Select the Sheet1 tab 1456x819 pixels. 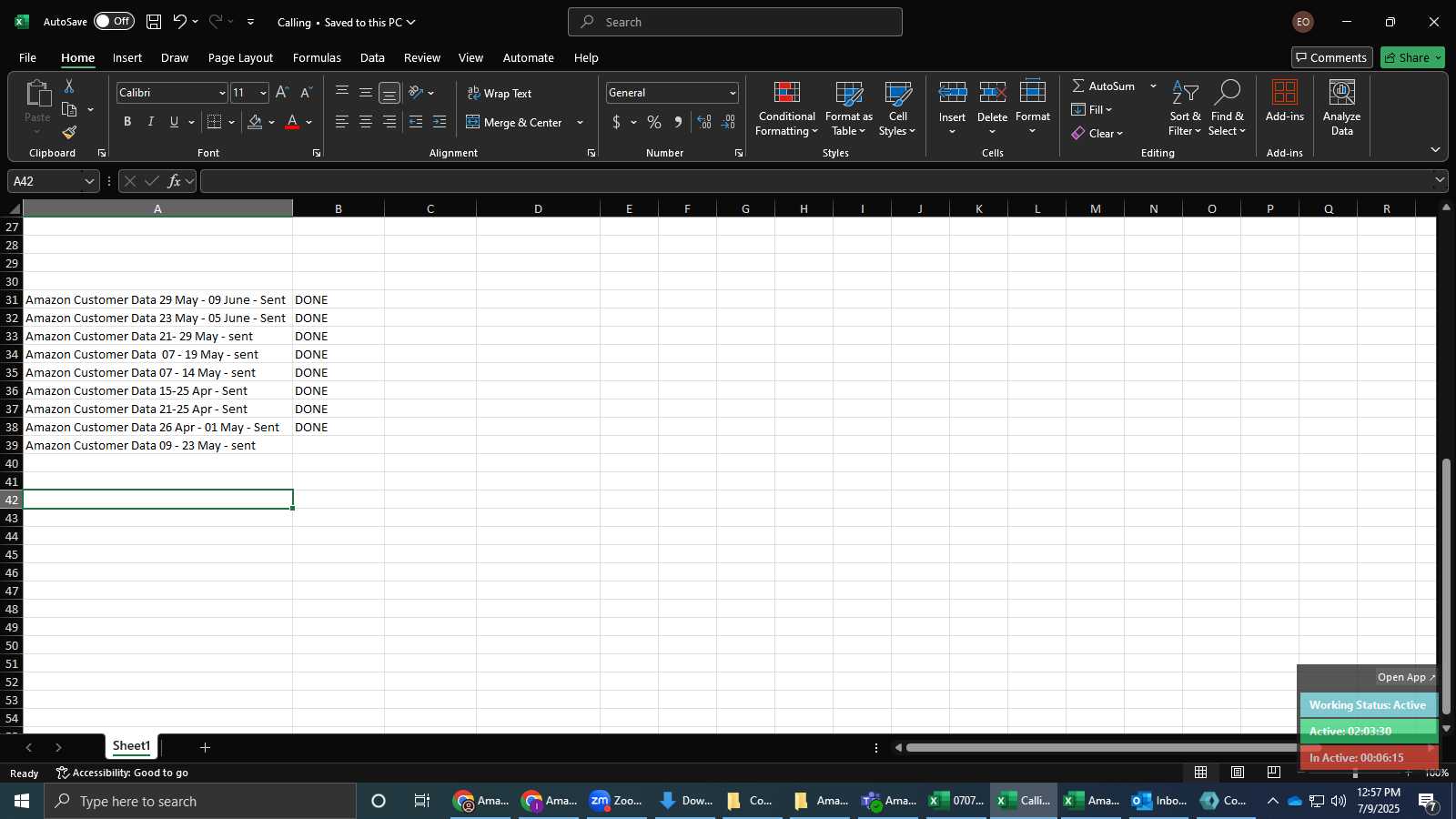pos(131,746)
